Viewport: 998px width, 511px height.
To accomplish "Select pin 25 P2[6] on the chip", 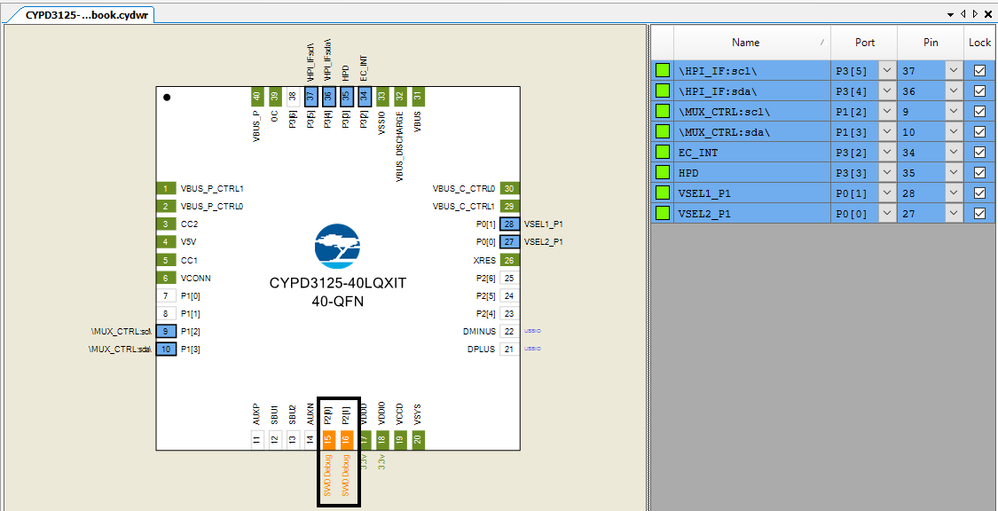I will point(510,277).
